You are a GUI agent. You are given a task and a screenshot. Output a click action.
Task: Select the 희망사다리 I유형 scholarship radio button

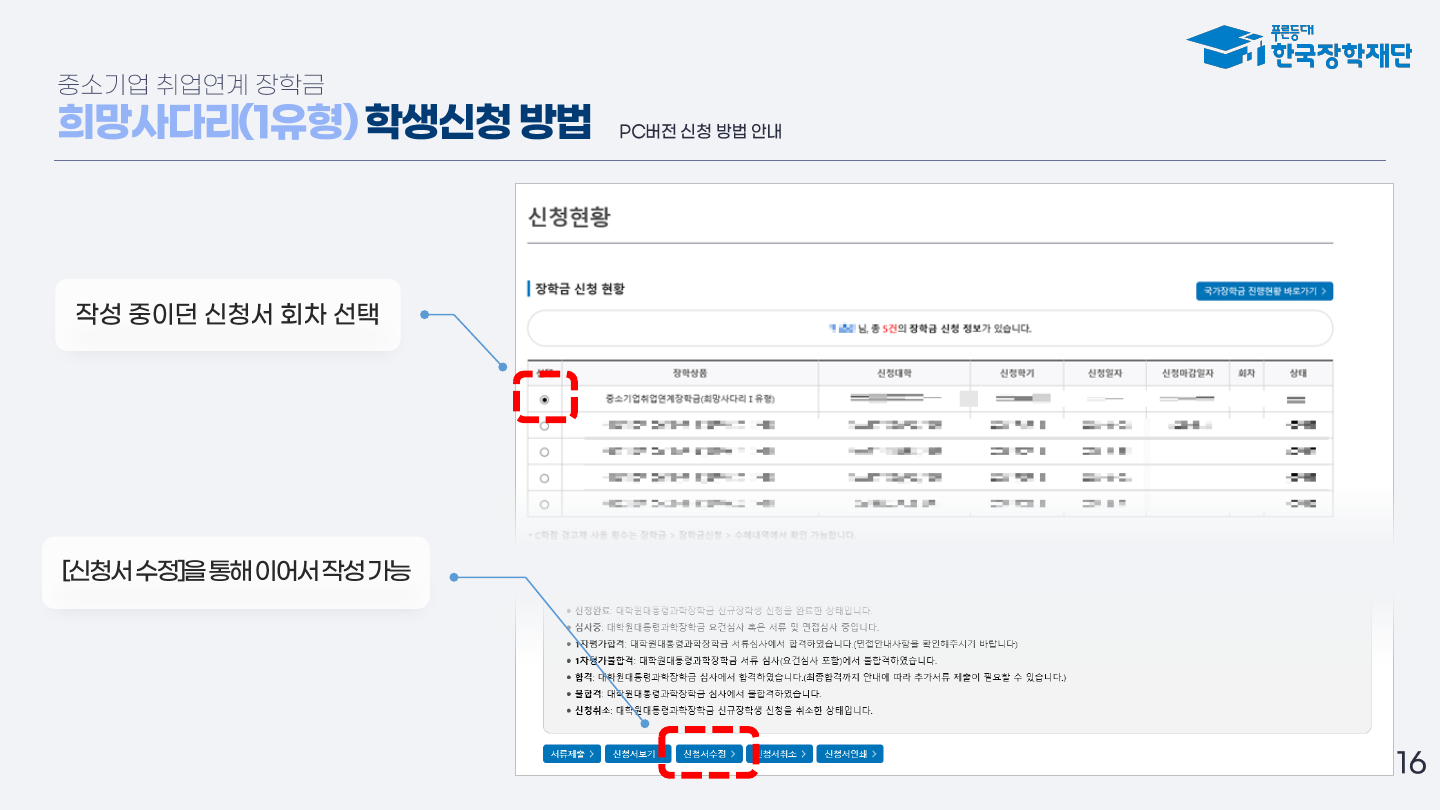point(544,399)
